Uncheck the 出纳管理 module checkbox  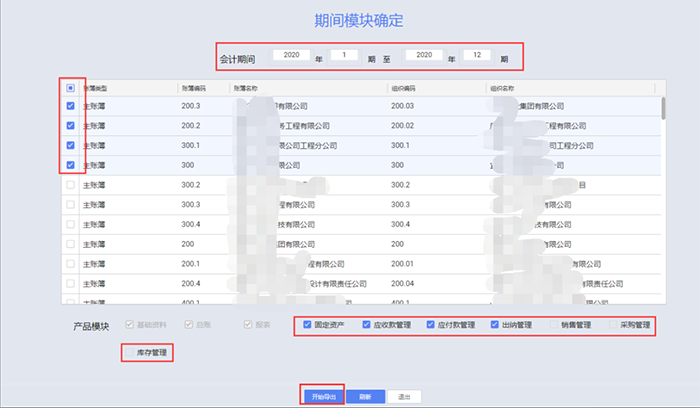(x=495, y=325)
